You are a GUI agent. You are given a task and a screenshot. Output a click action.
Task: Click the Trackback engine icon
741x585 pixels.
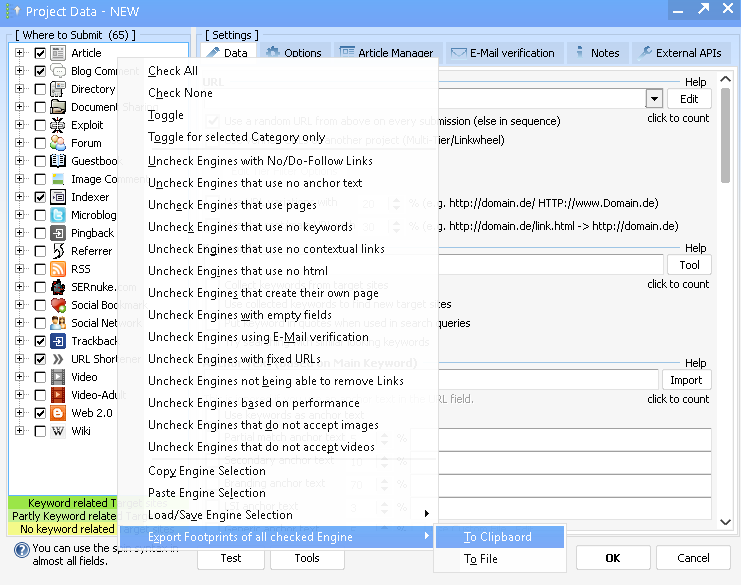coord(58,341)
